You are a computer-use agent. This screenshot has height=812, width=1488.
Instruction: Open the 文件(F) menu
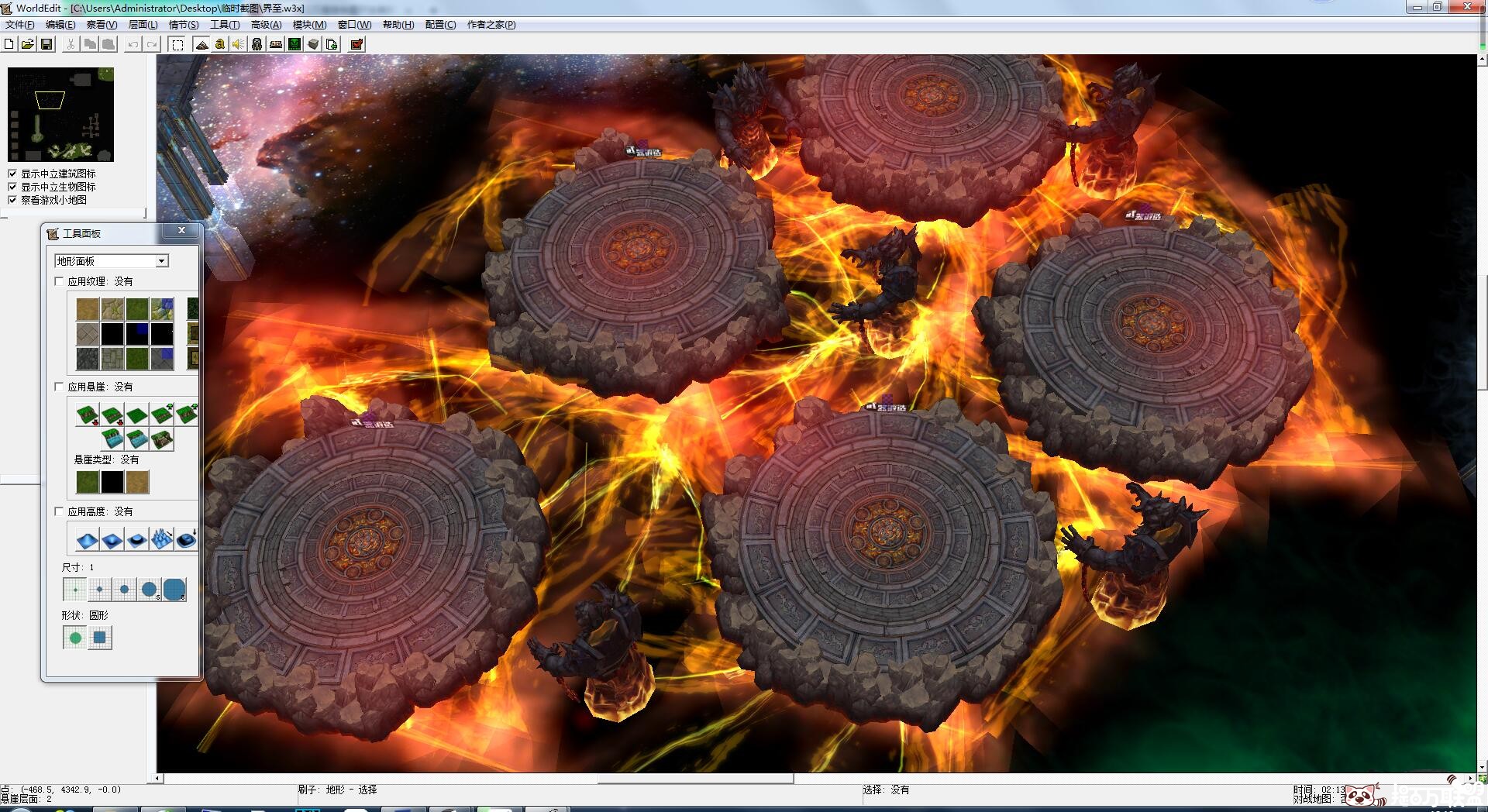20,25
